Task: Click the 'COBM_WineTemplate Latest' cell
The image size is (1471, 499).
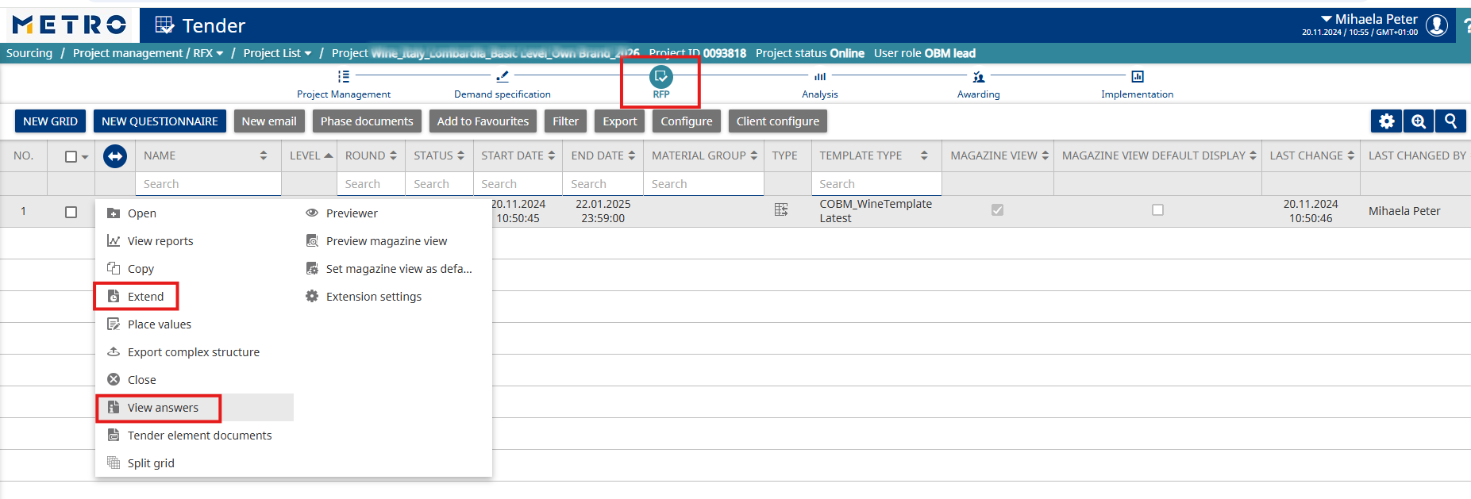Action: coord(876,210)
